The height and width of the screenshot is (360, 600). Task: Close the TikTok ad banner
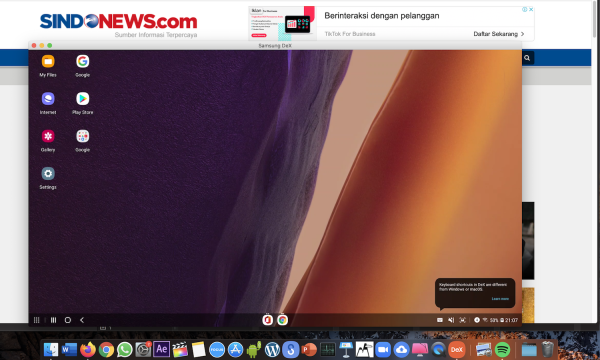tap(531, 10)
